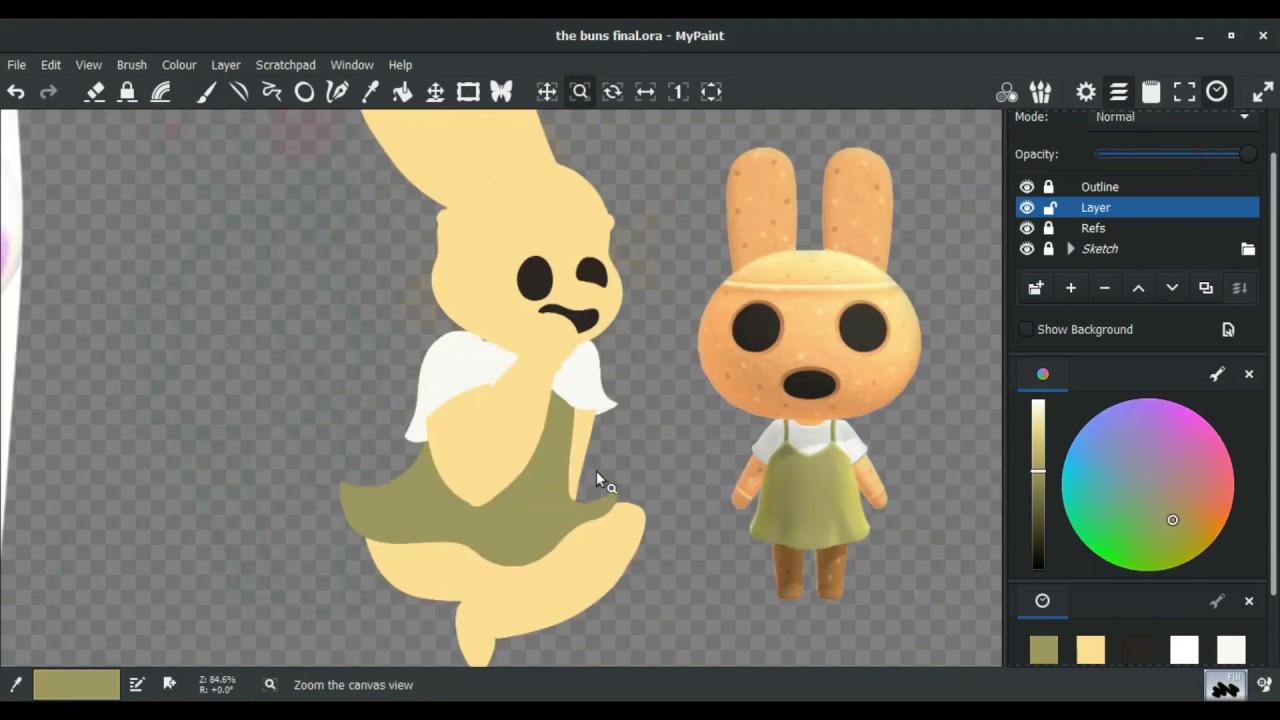Open the layer Mode dropdown
Image resolution: width=1280 pixels, height=720 pixels.
[1172, 117]
